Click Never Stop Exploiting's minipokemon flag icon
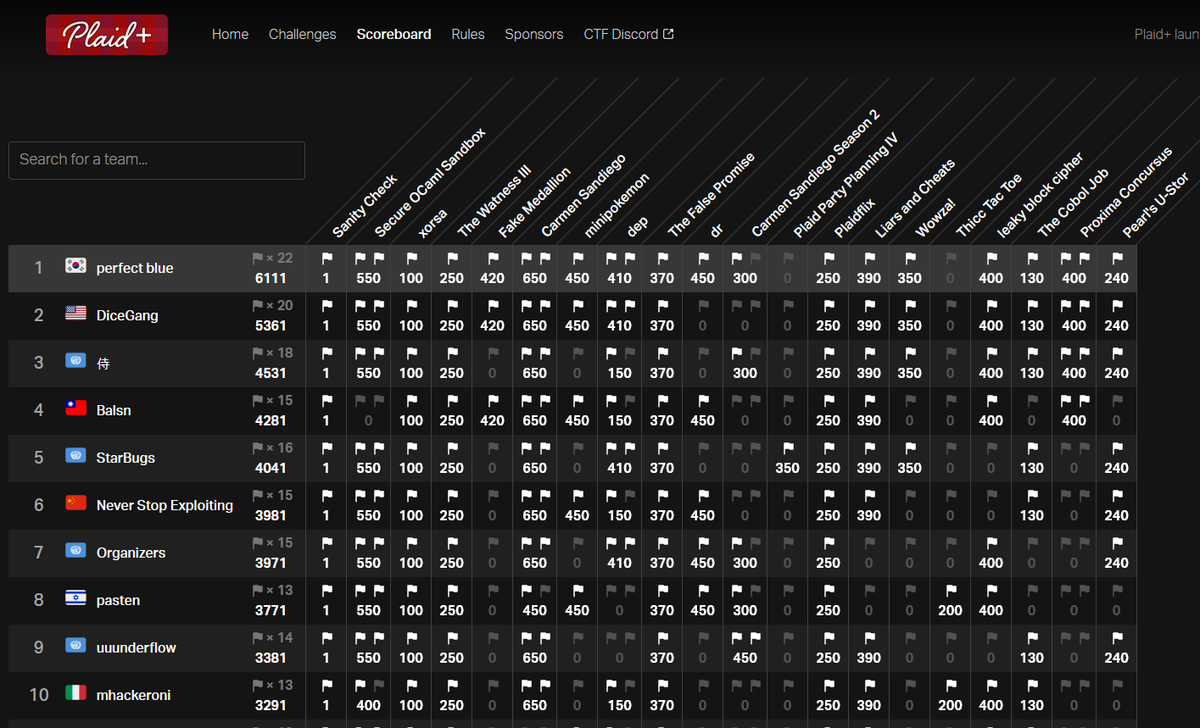The height and width of the screenshot is (728, 1200). 577,495
